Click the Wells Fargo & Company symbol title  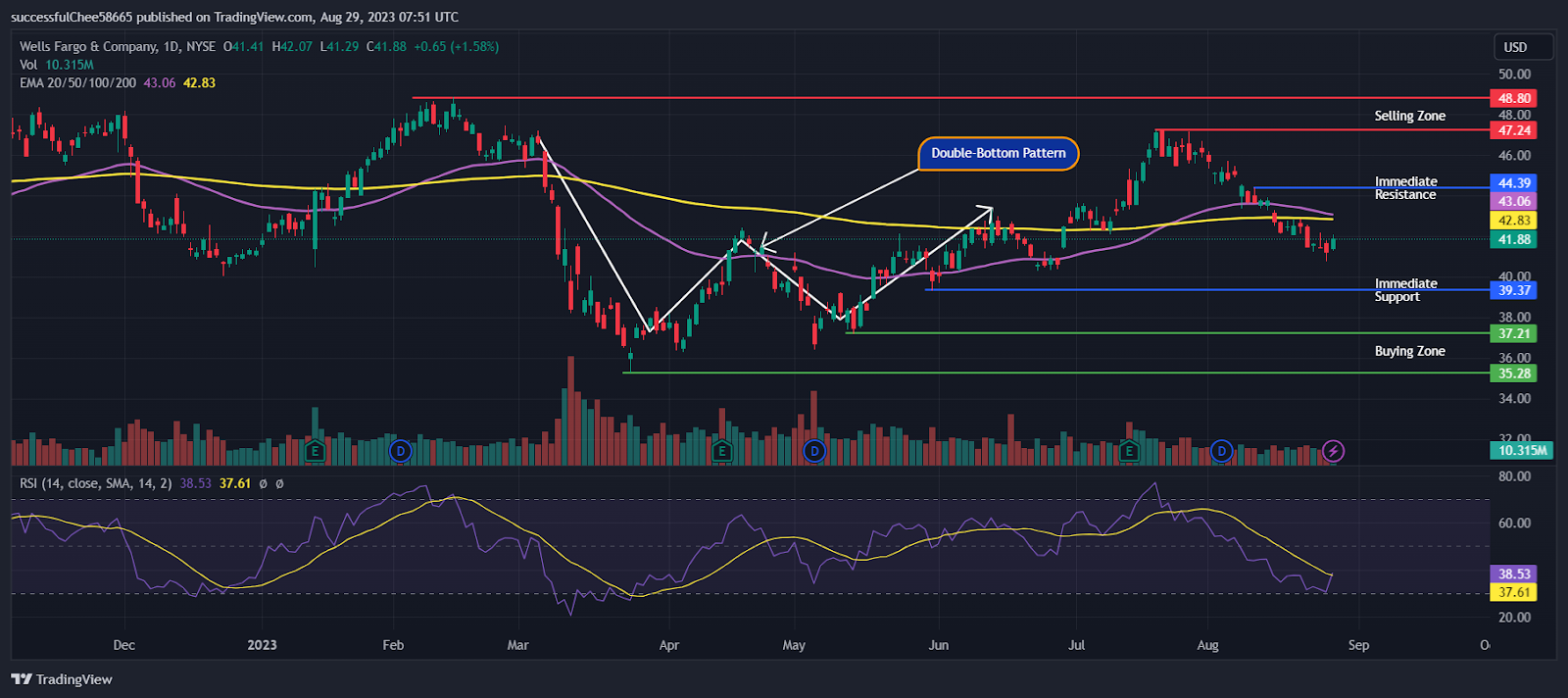[x=88, y=46]
